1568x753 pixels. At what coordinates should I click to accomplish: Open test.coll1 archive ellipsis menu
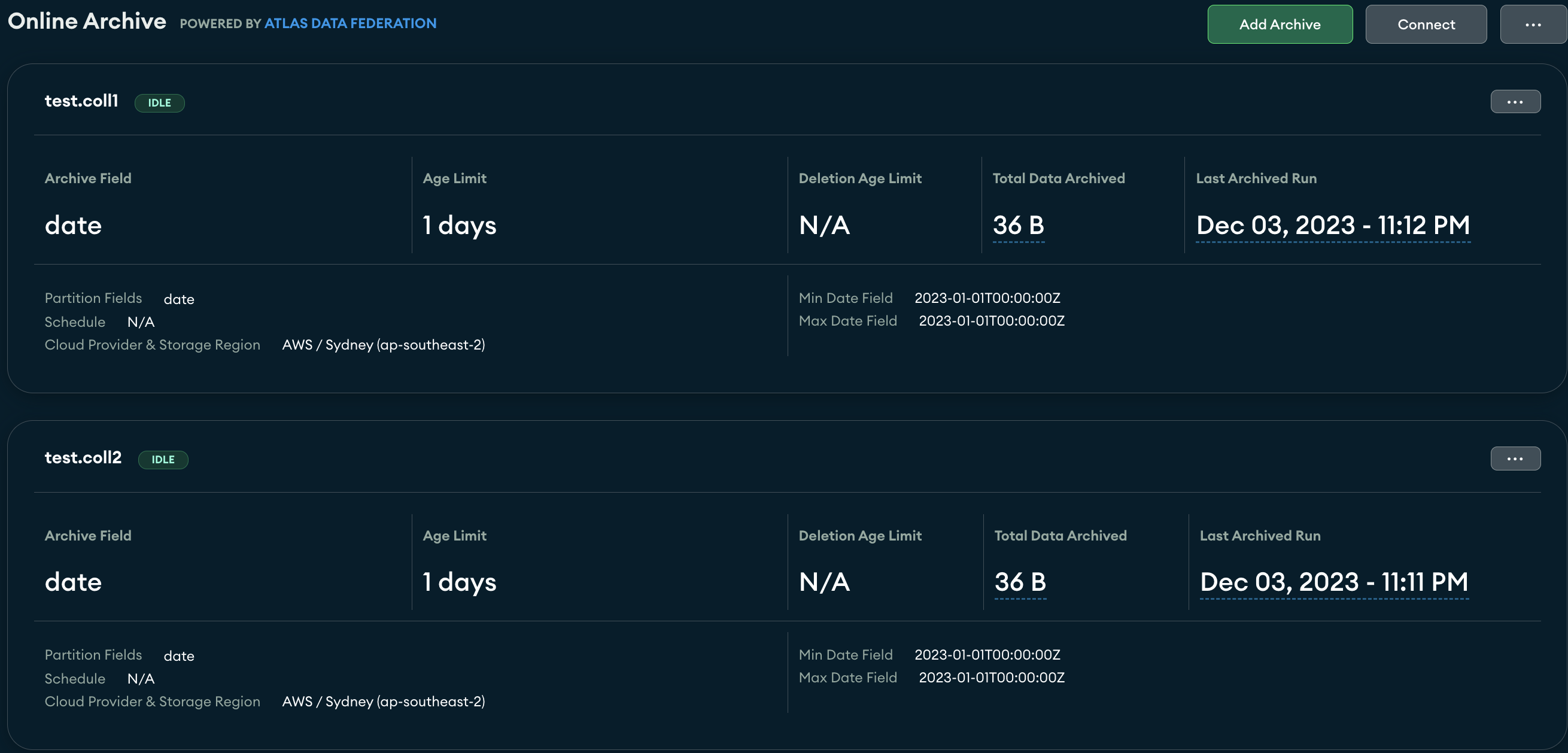coord(1515,102)
